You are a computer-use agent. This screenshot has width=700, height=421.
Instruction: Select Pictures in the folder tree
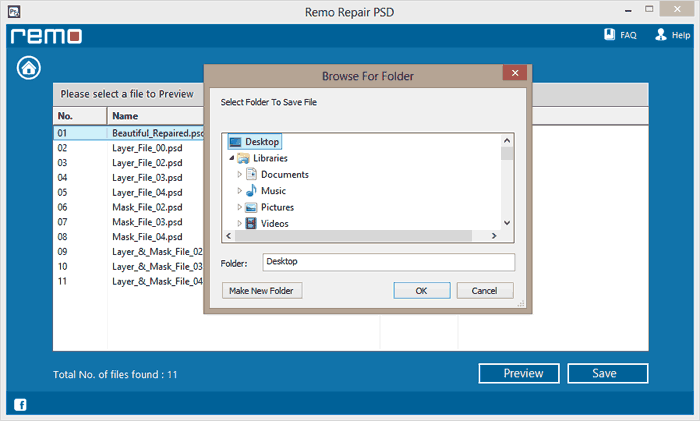coord(277,207)
